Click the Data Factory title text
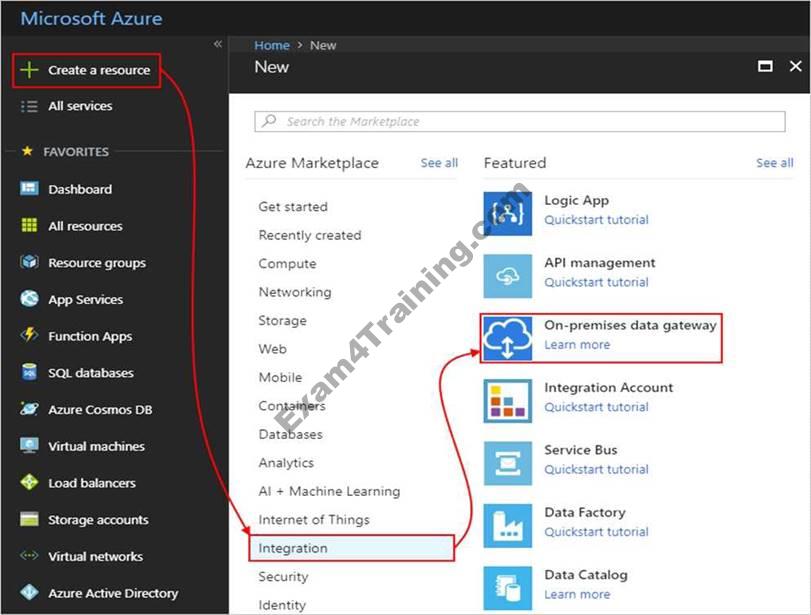Viewport: 811px width, 615px height. coord(584,513)
